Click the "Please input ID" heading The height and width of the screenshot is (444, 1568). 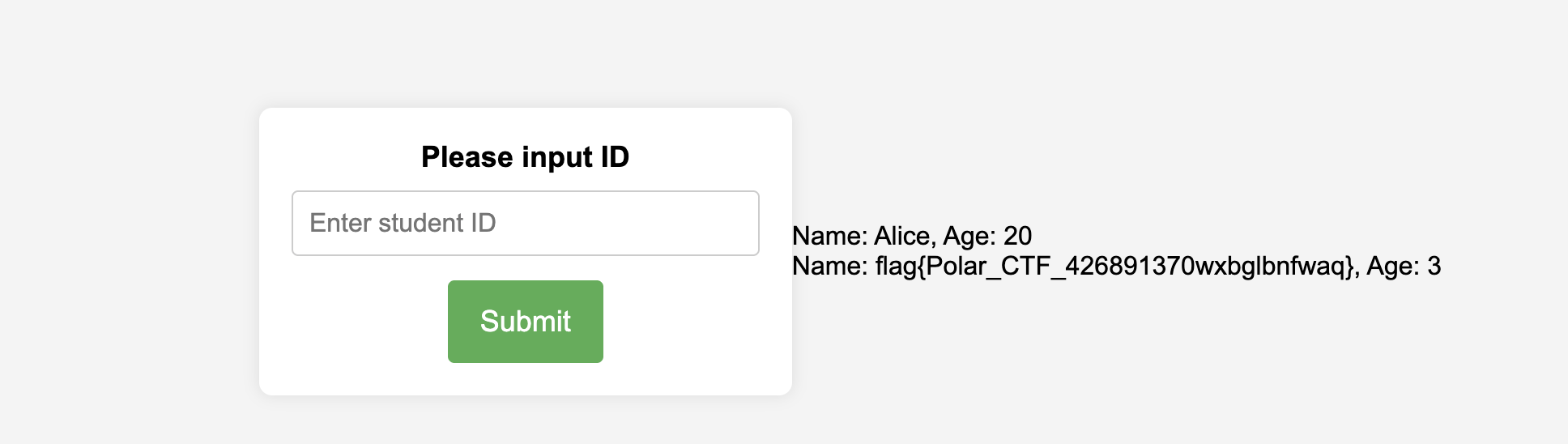point(525,156)
